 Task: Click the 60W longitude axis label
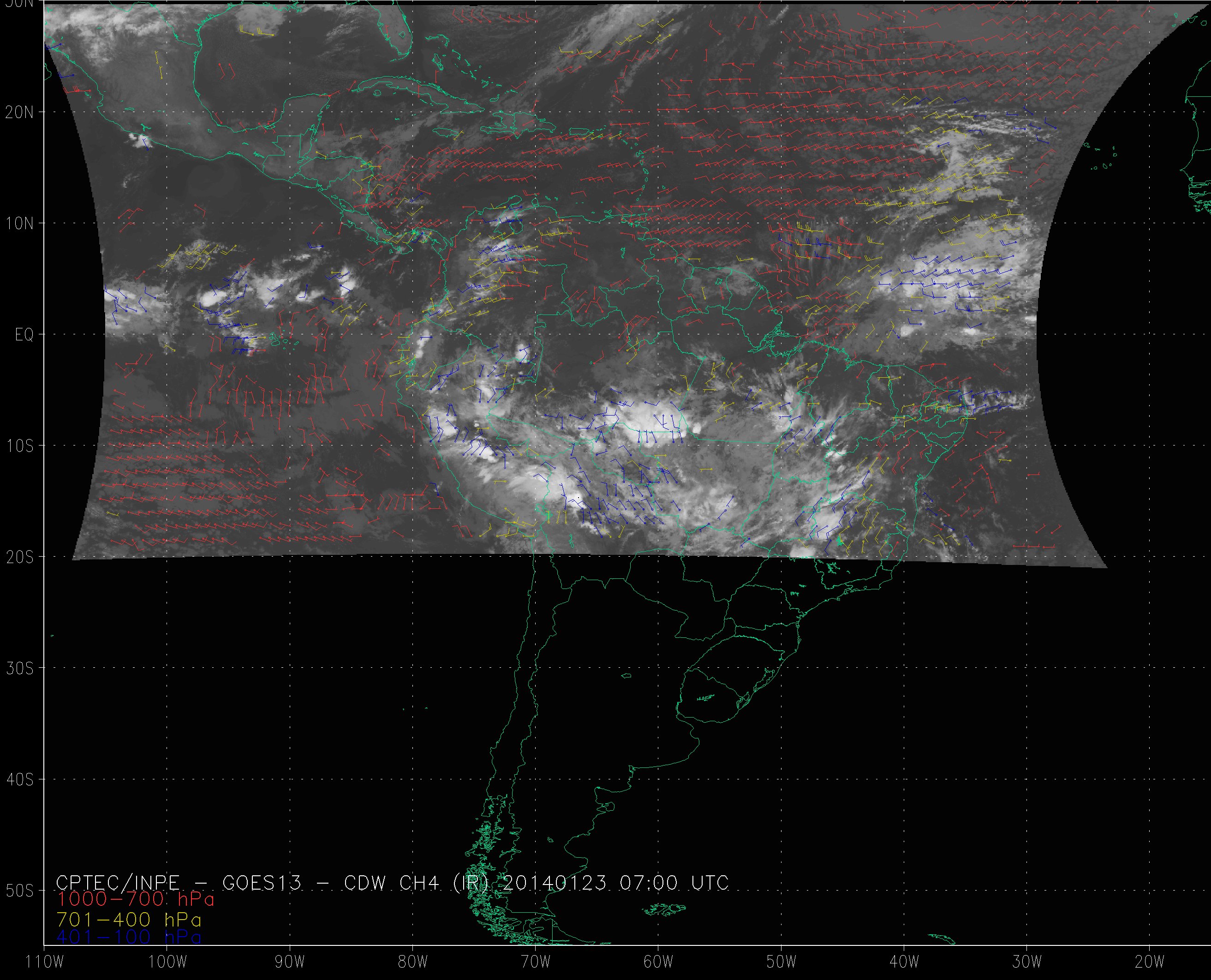coord(658,962)
